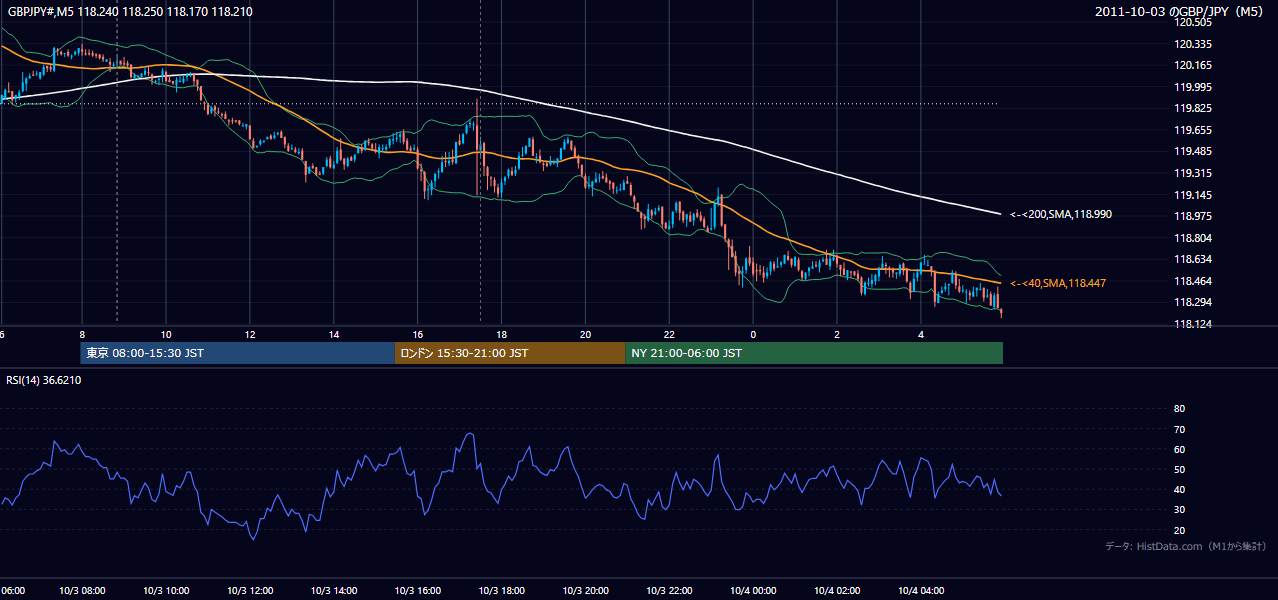The height and width of the screenshot is (600, 1278).
Task: Click the 200 SMA 118.990 label
Action: coord(1061,214)
